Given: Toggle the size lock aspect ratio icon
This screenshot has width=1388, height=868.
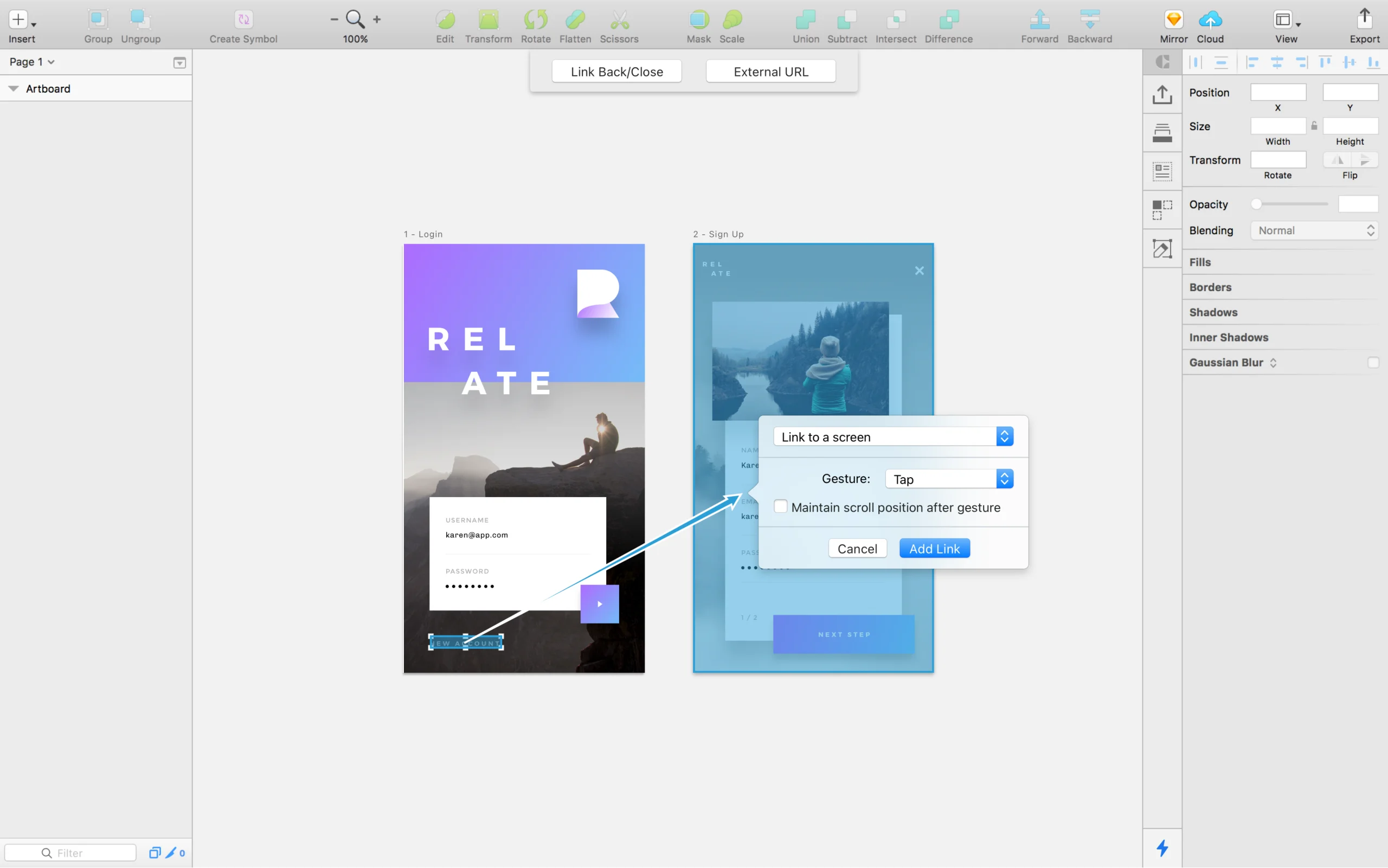Looking at the screenshot, I should click(1314, 126).
